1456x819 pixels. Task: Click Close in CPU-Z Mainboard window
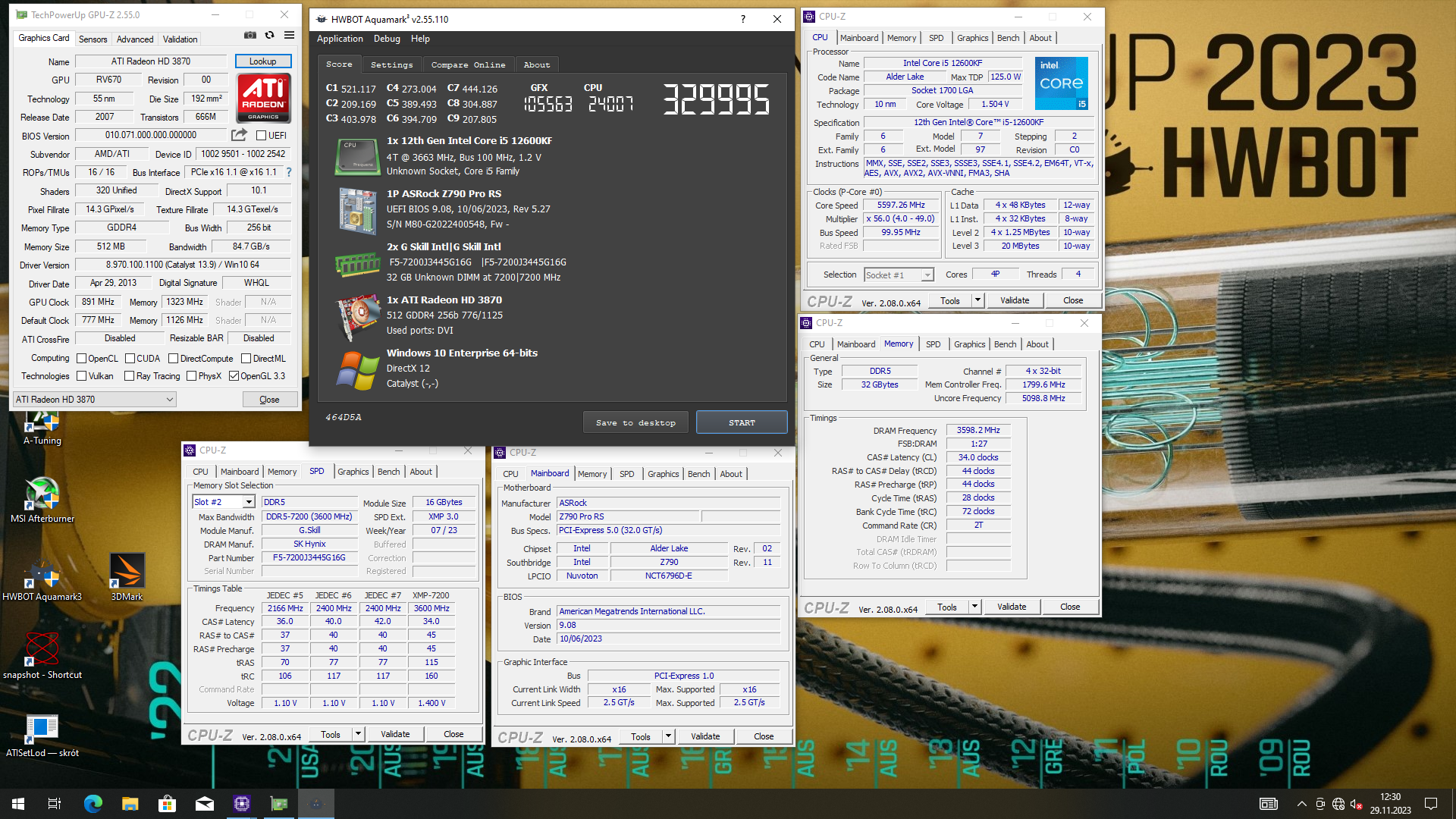pyautogui.click(x=764, y=736)
